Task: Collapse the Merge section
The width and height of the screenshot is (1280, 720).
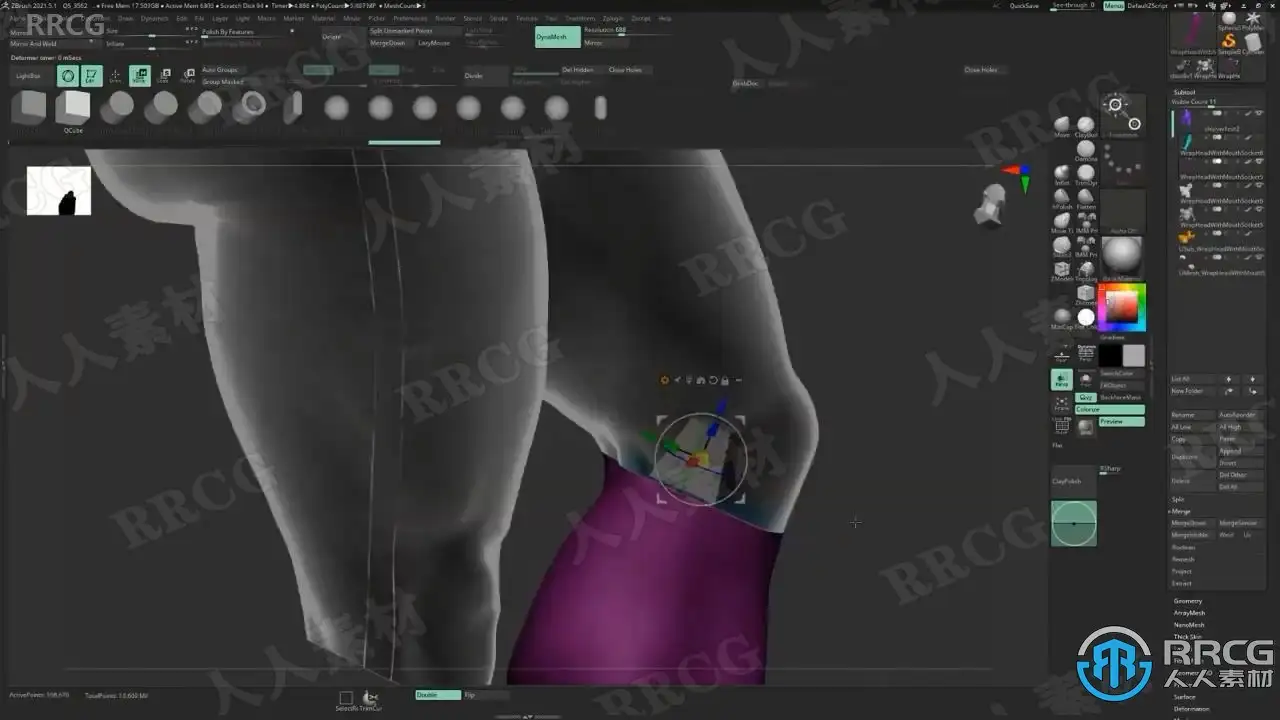Action: coord(1181,511)
